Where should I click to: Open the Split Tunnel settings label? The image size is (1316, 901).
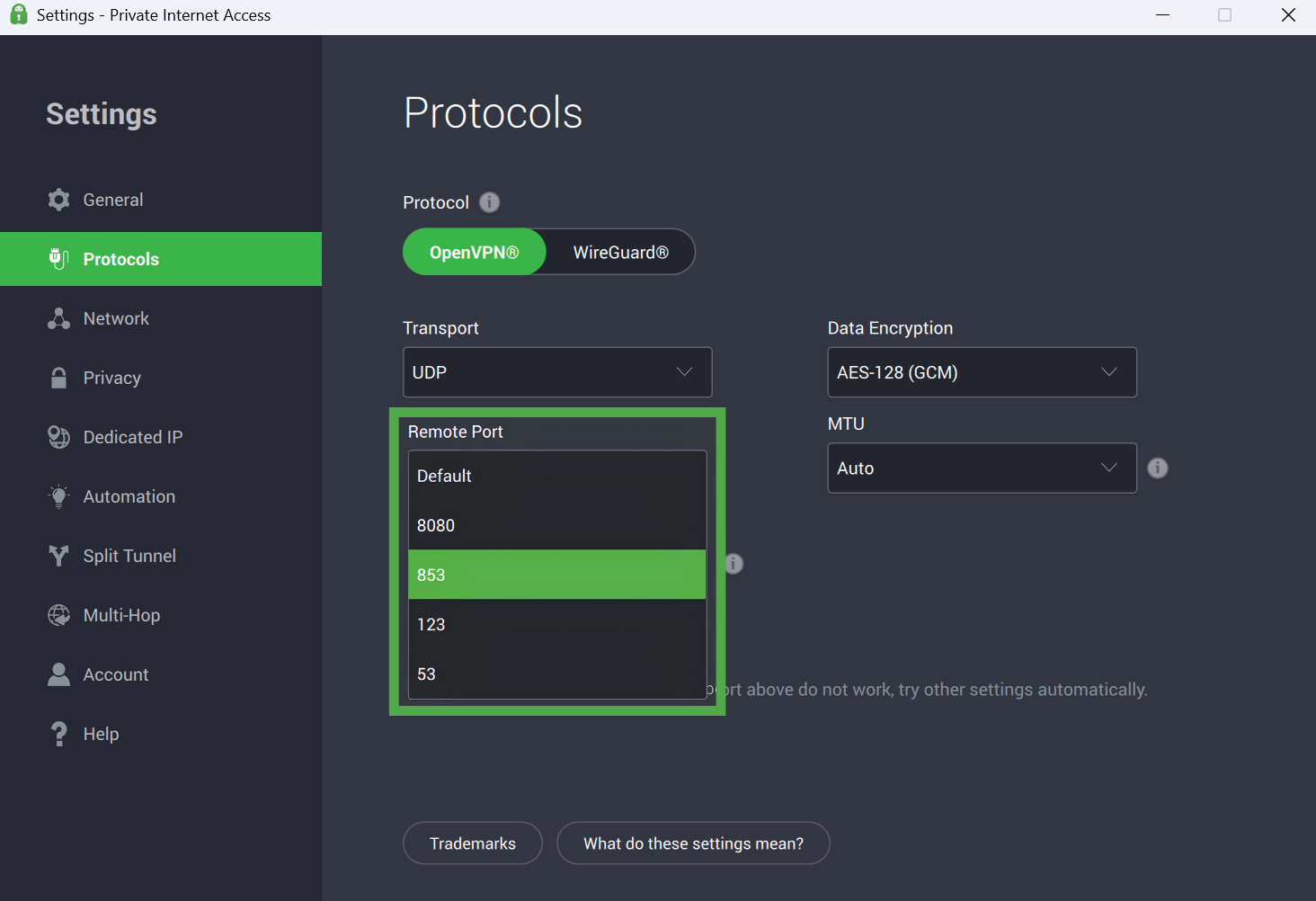coord(129,556)
